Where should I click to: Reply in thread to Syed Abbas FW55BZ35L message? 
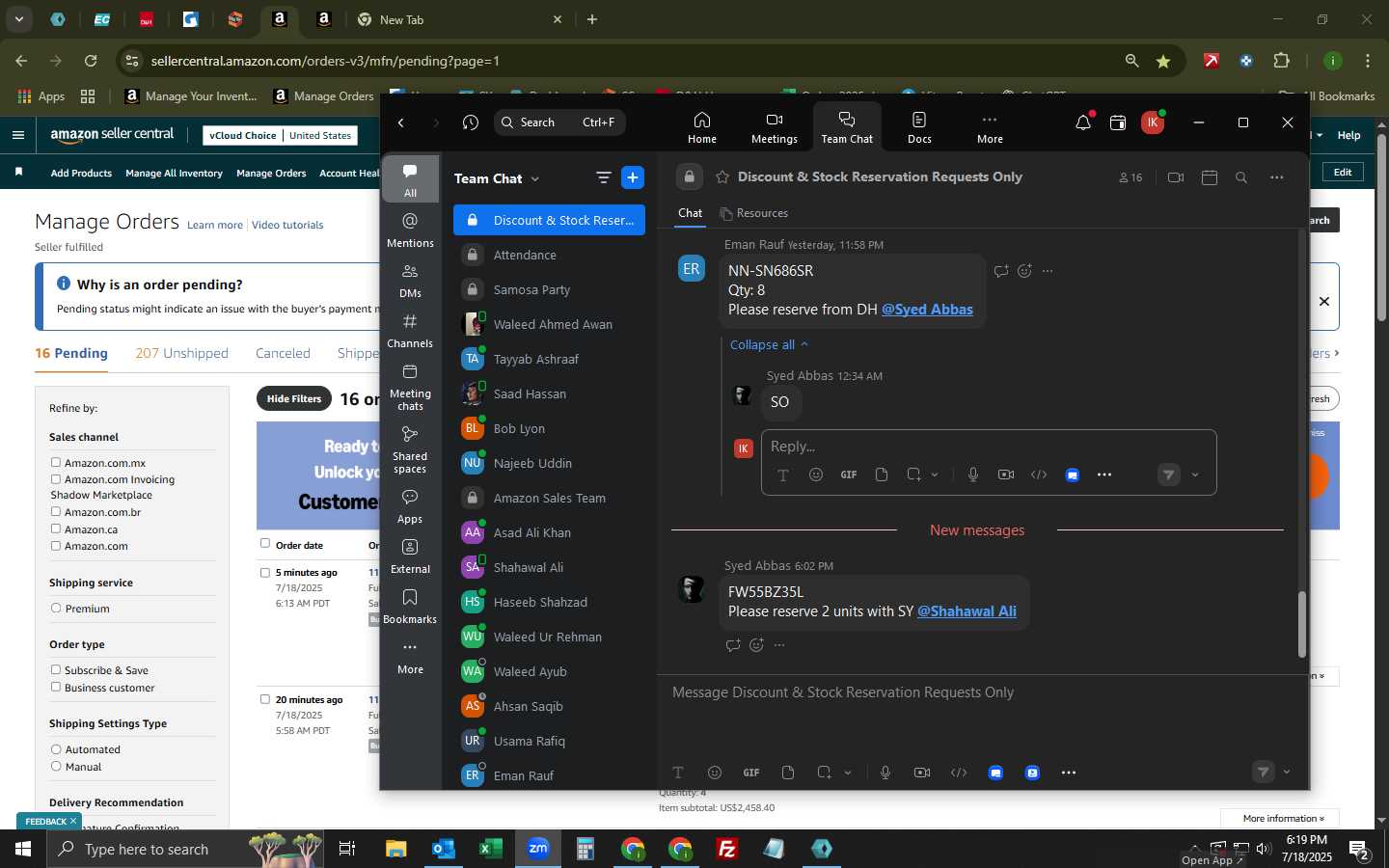(x=733, y=645)
